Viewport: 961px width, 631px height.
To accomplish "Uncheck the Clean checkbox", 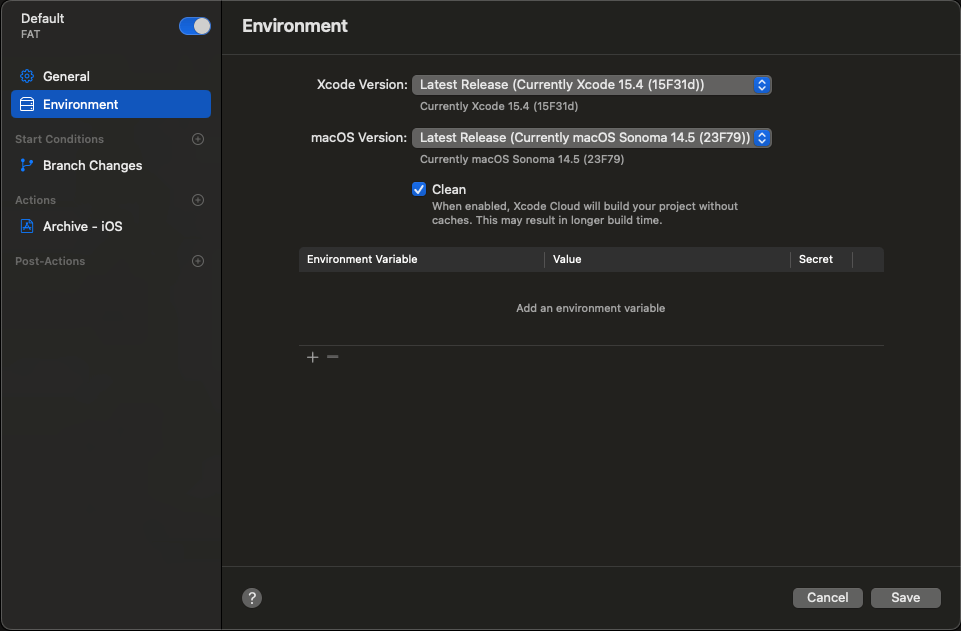I will click(x=419, y=189).
